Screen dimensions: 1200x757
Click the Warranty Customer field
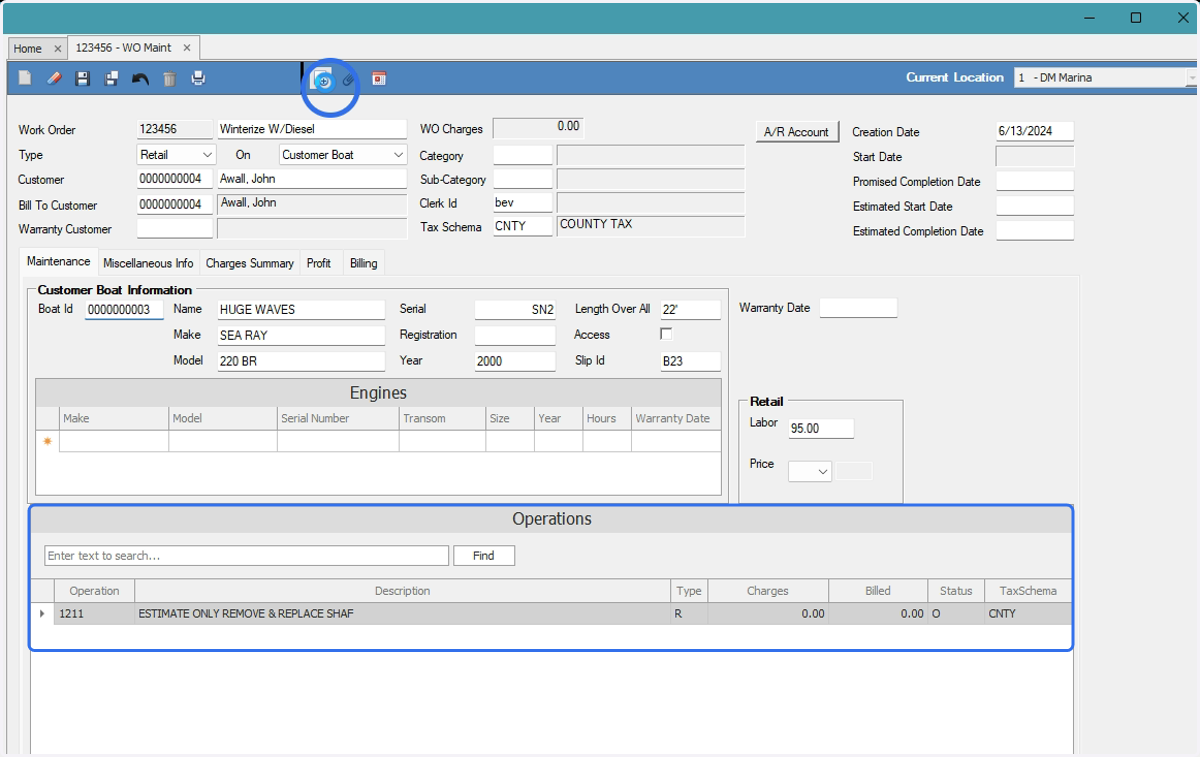coord(175,228)
